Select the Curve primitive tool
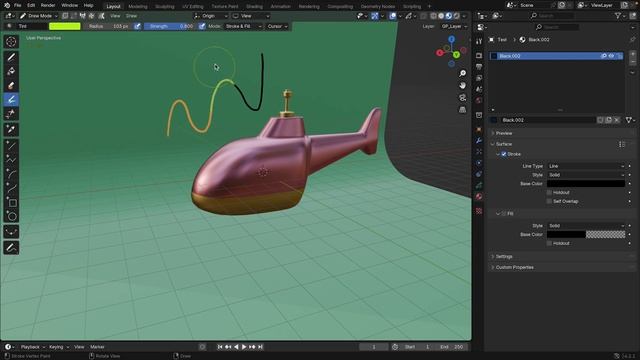The image size is (640, 360). tap(11, 188)
